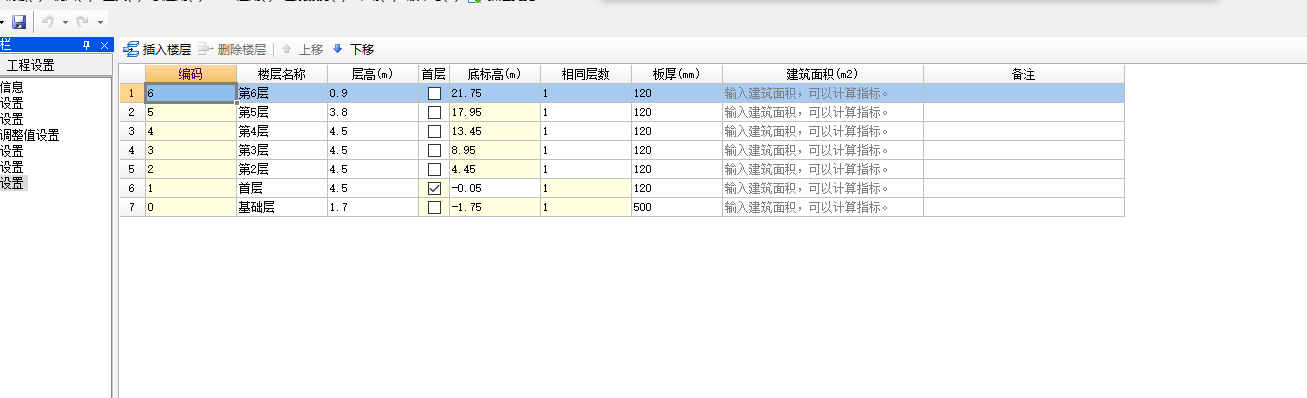Click 插入楼层 to insert a floor
The width and height of the screenshot is (1307, 398).
[158, 49]
